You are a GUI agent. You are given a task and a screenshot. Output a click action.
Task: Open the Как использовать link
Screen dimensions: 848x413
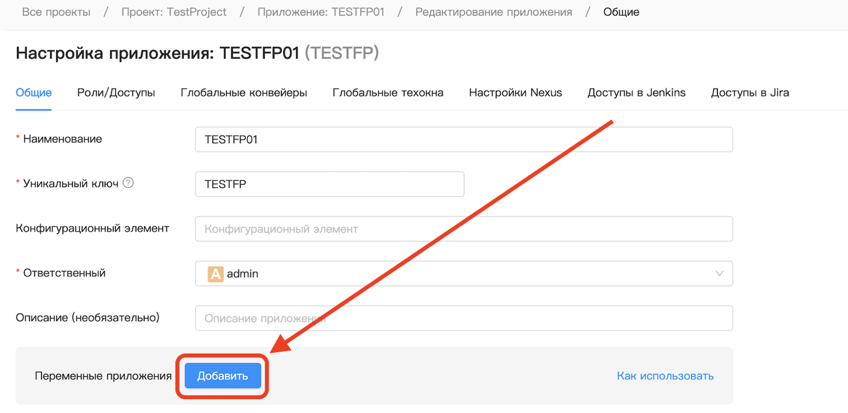point(665,376)
